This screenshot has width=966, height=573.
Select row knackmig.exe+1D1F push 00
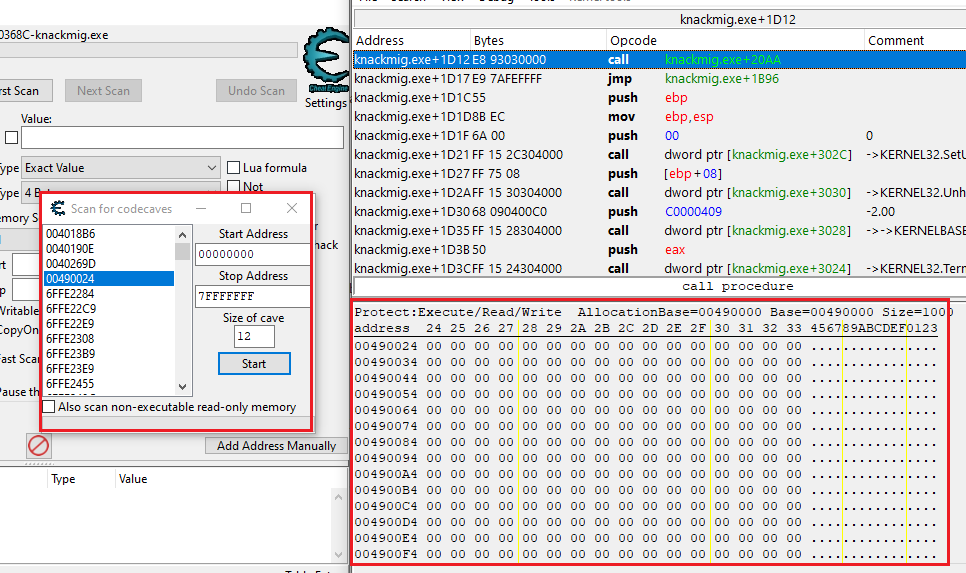click(x=660, y=136)
